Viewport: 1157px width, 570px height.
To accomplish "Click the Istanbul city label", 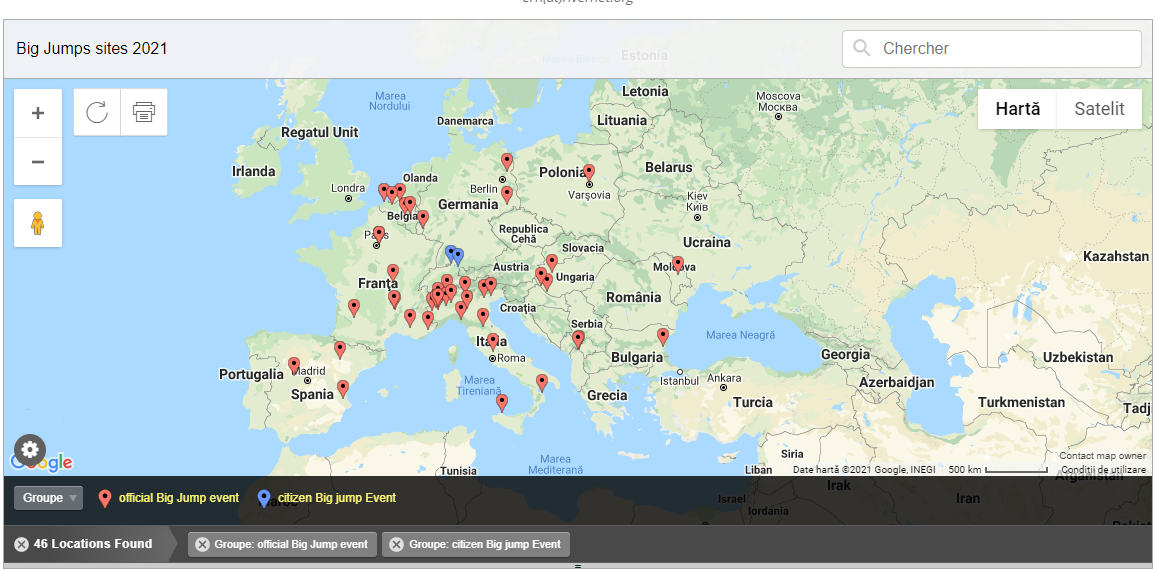I will tap(679, 381).
